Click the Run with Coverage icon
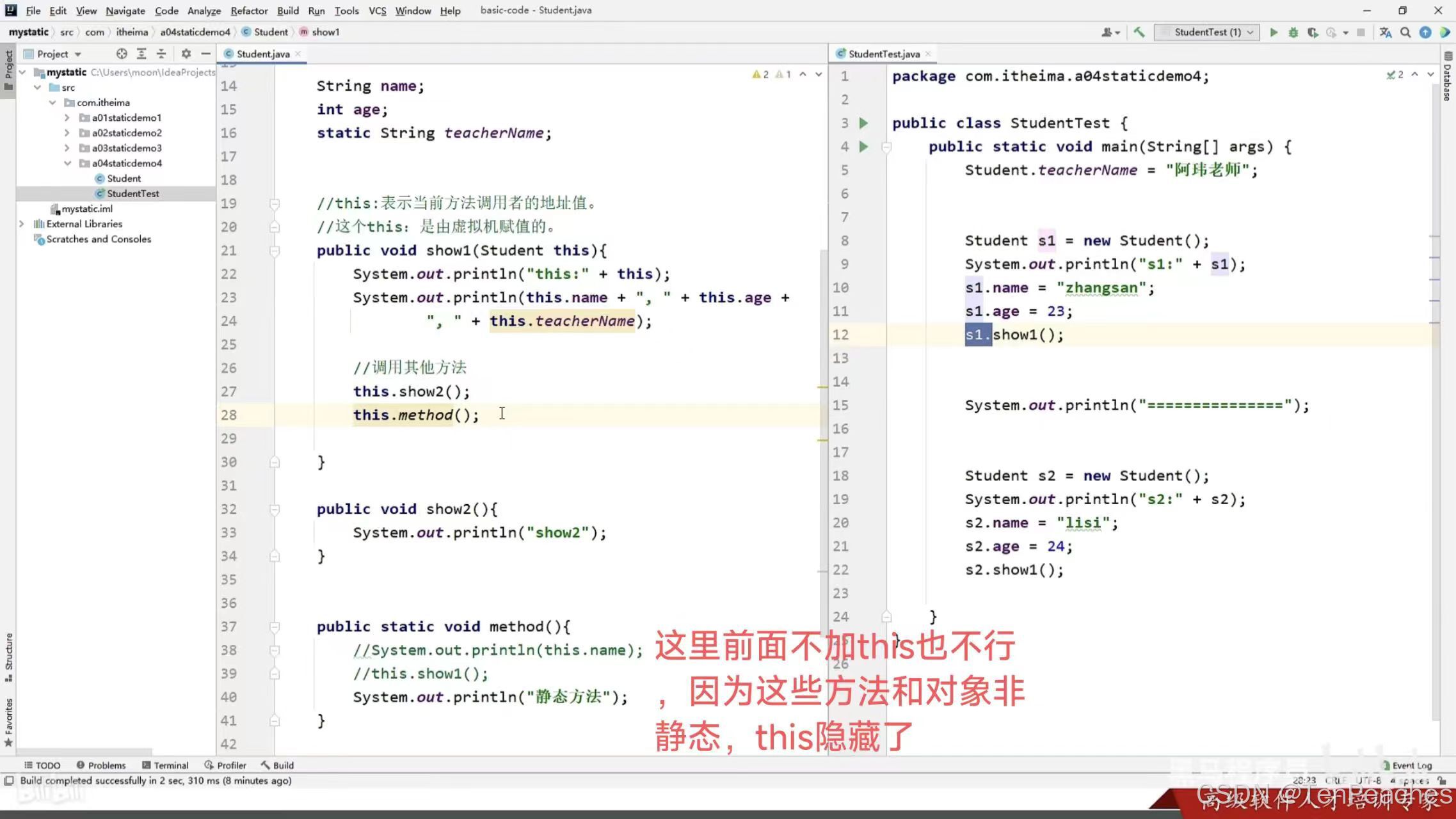This screenshot has height=819, width=1456. click(1313, 32)
